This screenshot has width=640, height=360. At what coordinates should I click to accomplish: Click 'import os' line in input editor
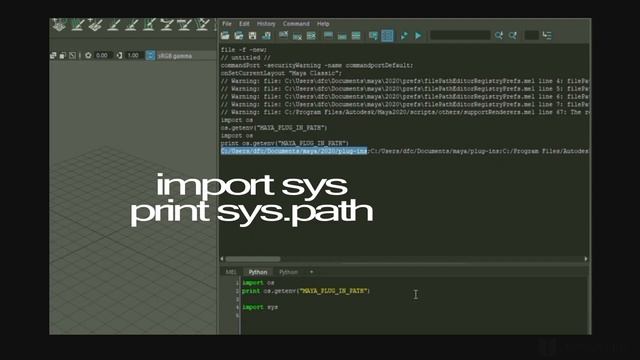pos(258,282)
